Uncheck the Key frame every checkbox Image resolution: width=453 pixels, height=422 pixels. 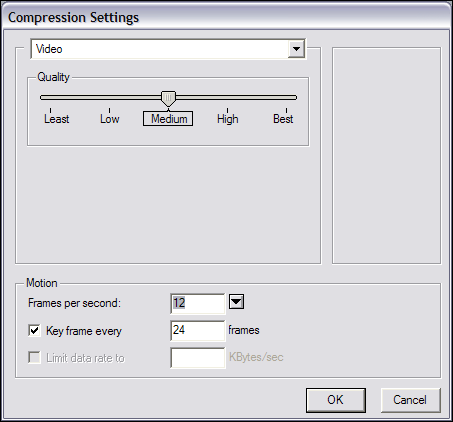coord(34,331)
